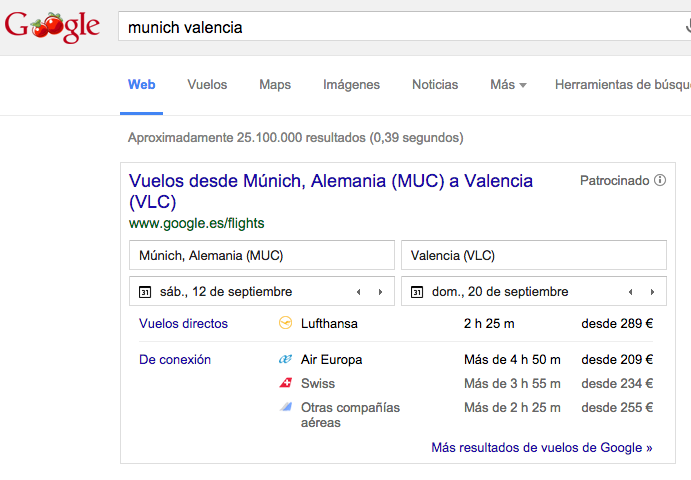Go to previous departure date
The width and height of the screenshot is (691, 480).
coord(359,292)
